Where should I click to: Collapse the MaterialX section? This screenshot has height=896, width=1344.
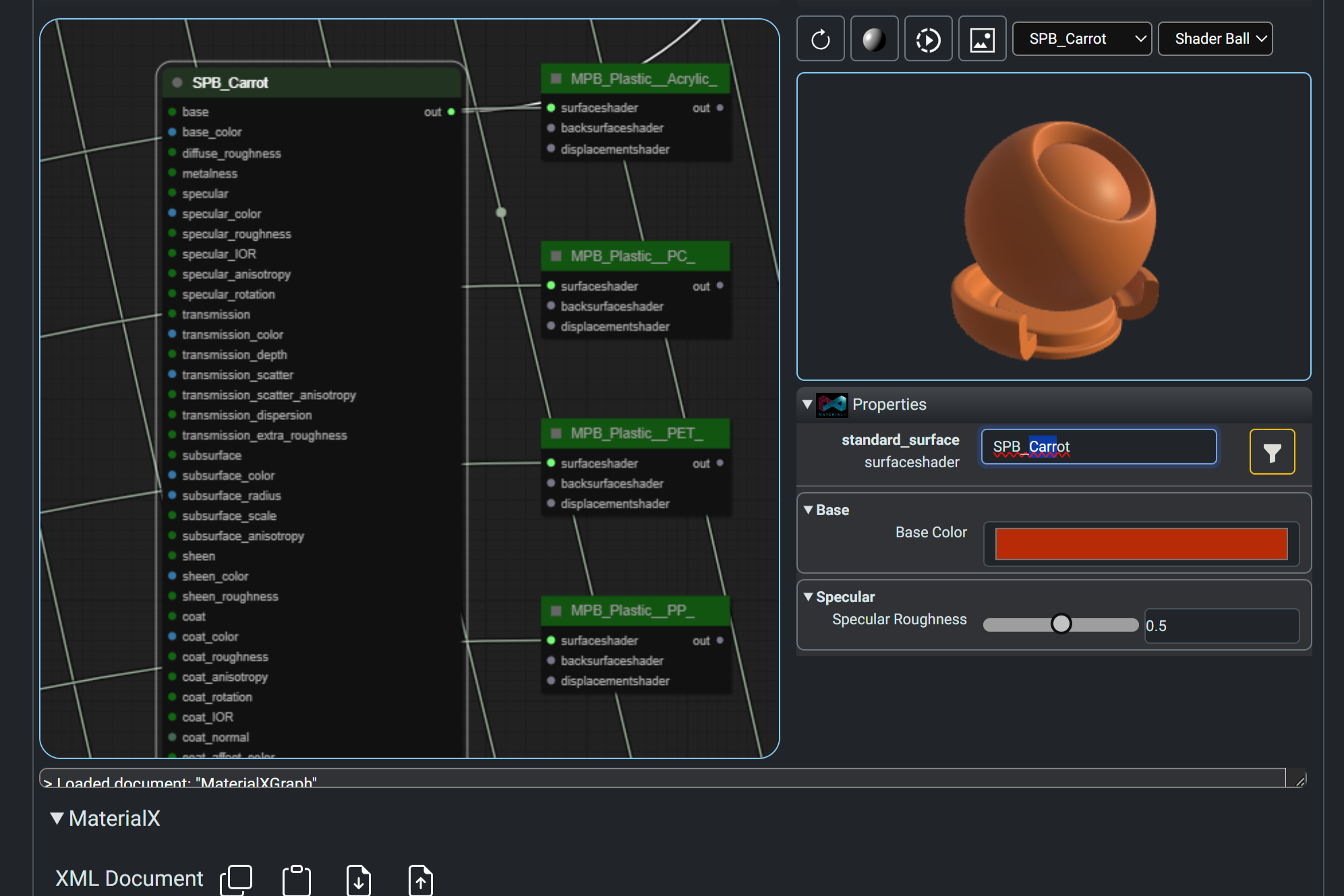click(57, 818)
